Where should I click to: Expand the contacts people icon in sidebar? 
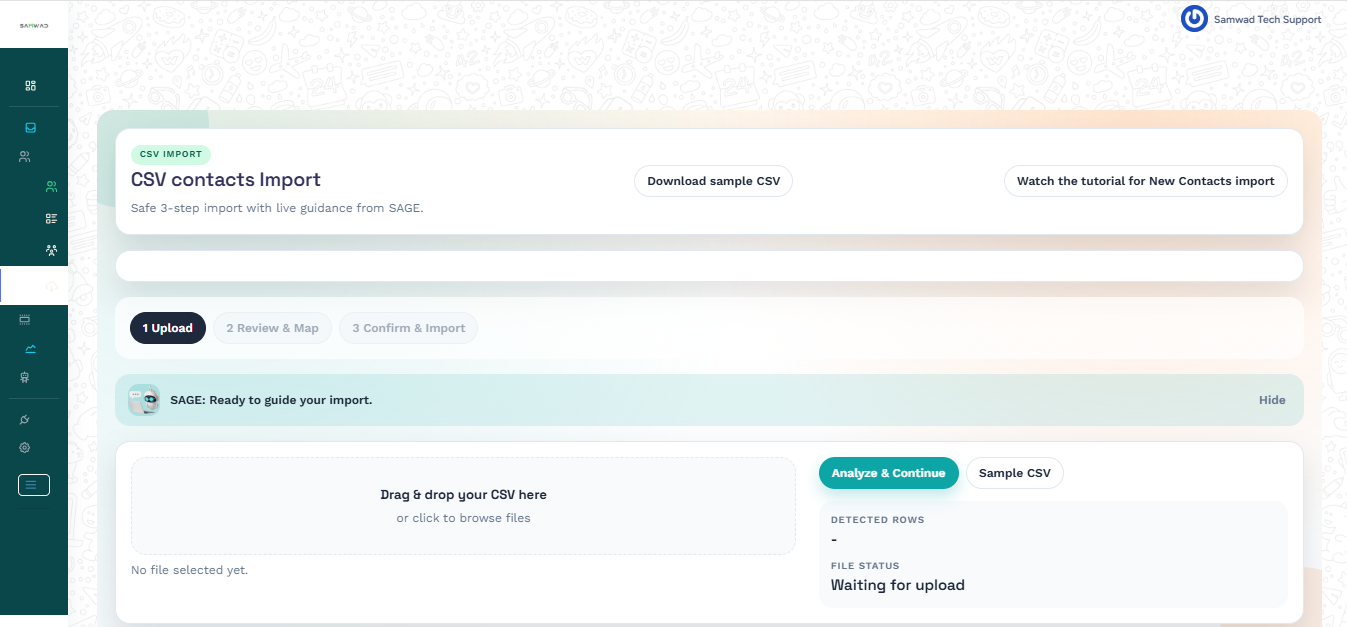(x=25, y=157)
